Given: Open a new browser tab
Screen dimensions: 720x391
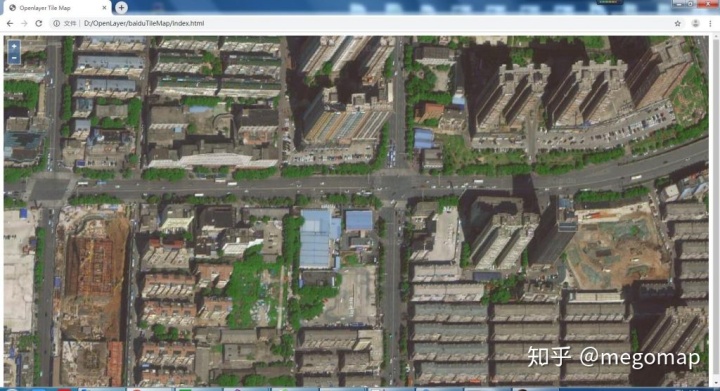Looking at the screenshot, I should [121, 7].
